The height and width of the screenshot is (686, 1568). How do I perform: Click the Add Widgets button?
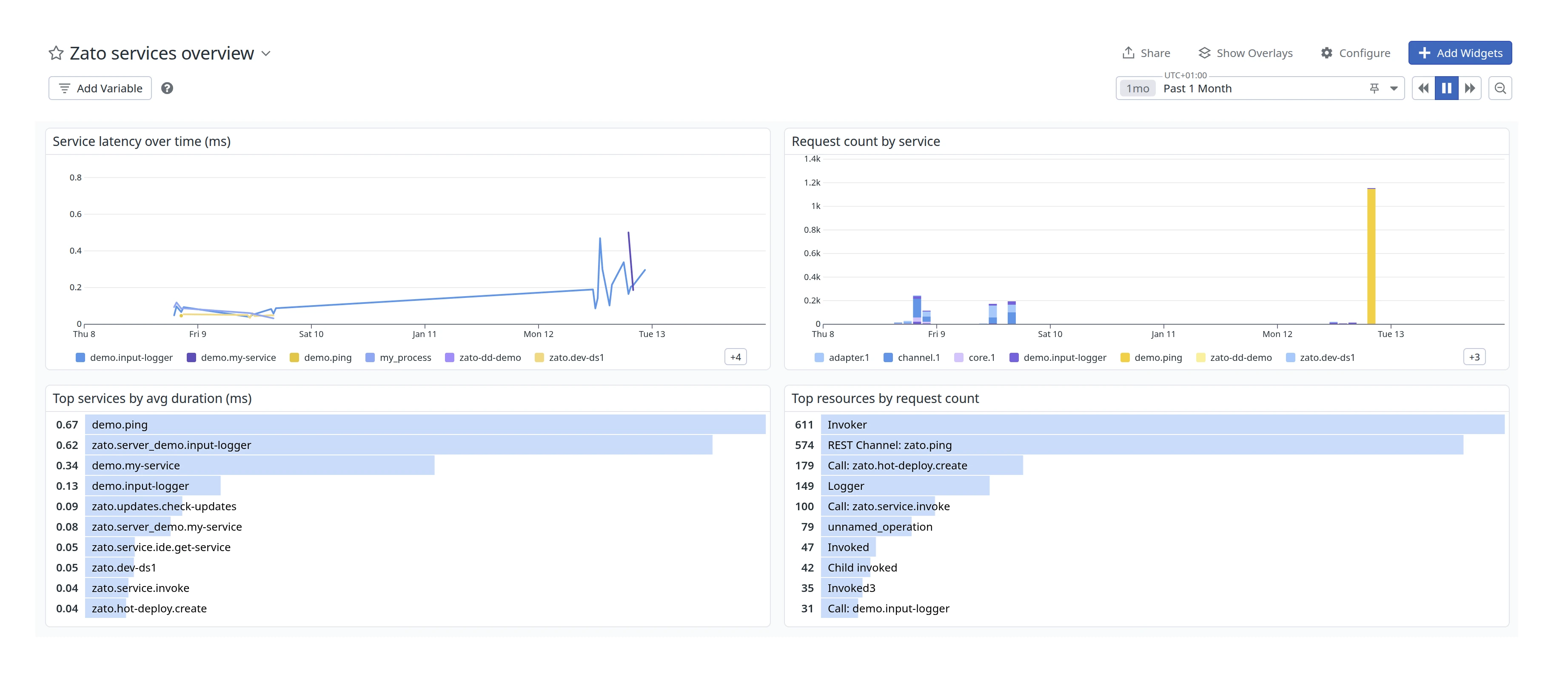coord(1460,53)
